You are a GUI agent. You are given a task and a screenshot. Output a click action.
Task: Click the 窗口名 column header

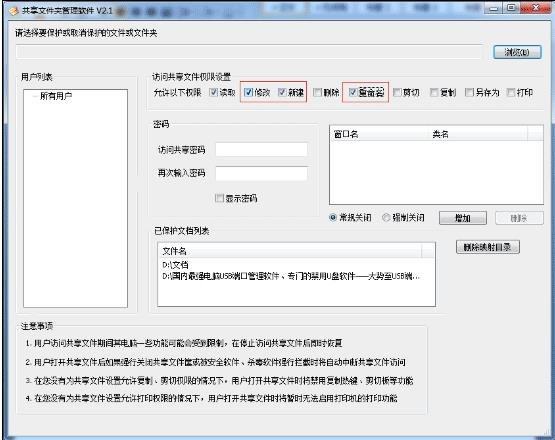pyautogui.click(x=379, y=134)
